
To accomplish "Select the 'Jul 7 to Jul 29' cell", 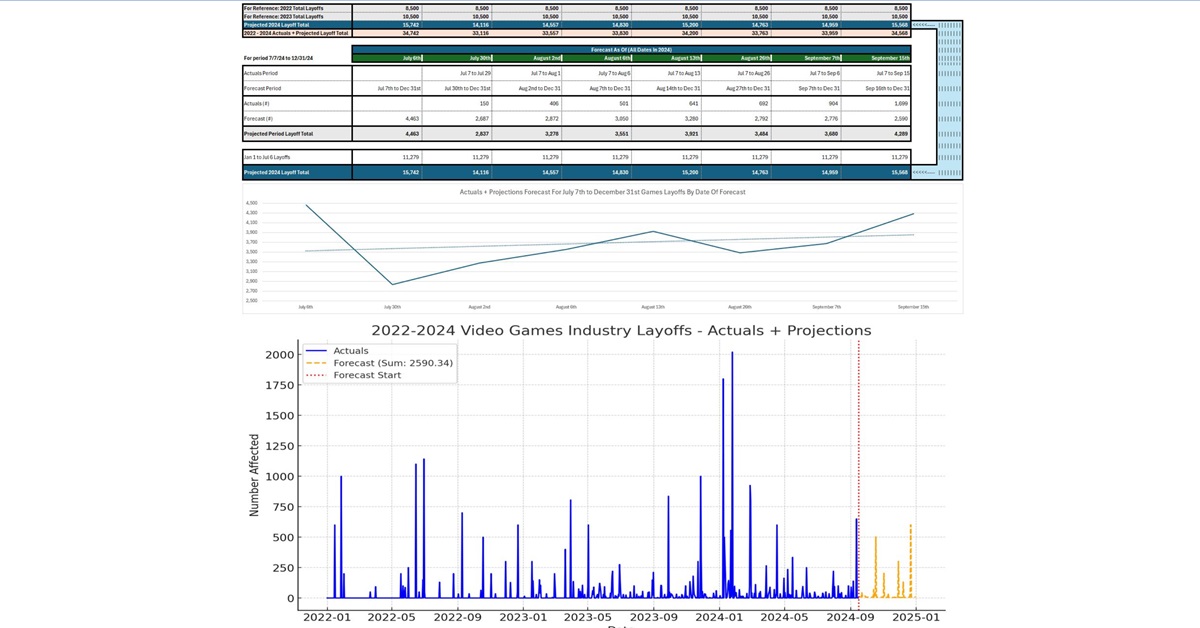I will [475, 73].
